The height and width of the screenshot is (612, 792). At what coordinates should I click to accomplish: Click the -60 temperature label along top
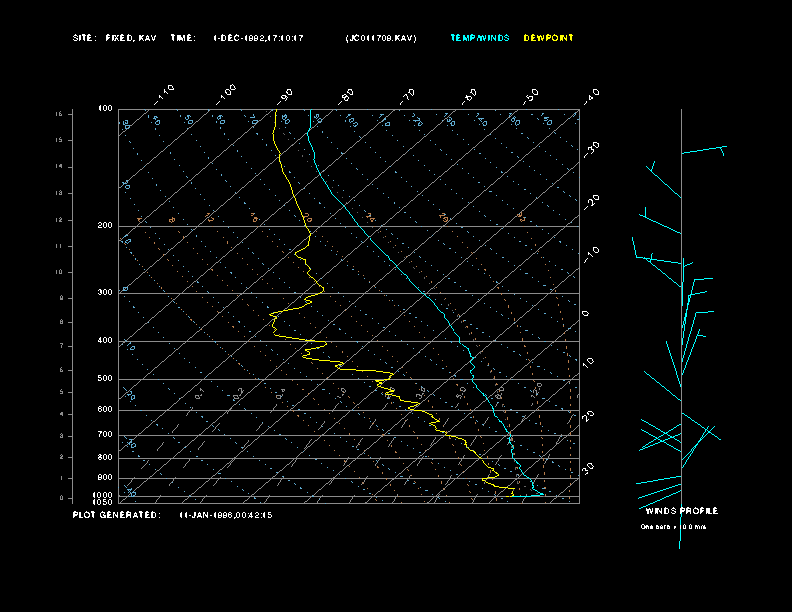[x=469, y=96]
